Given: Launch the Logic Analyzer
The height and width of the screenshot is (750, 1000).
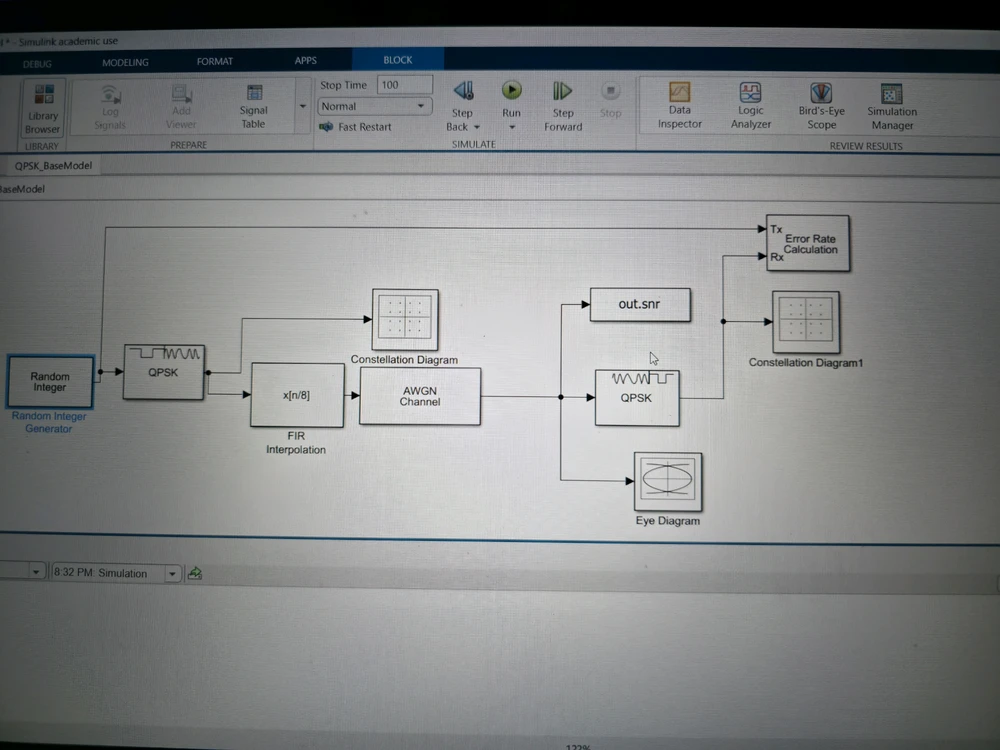Looking at the screenshot, I should tap(751, 104).
